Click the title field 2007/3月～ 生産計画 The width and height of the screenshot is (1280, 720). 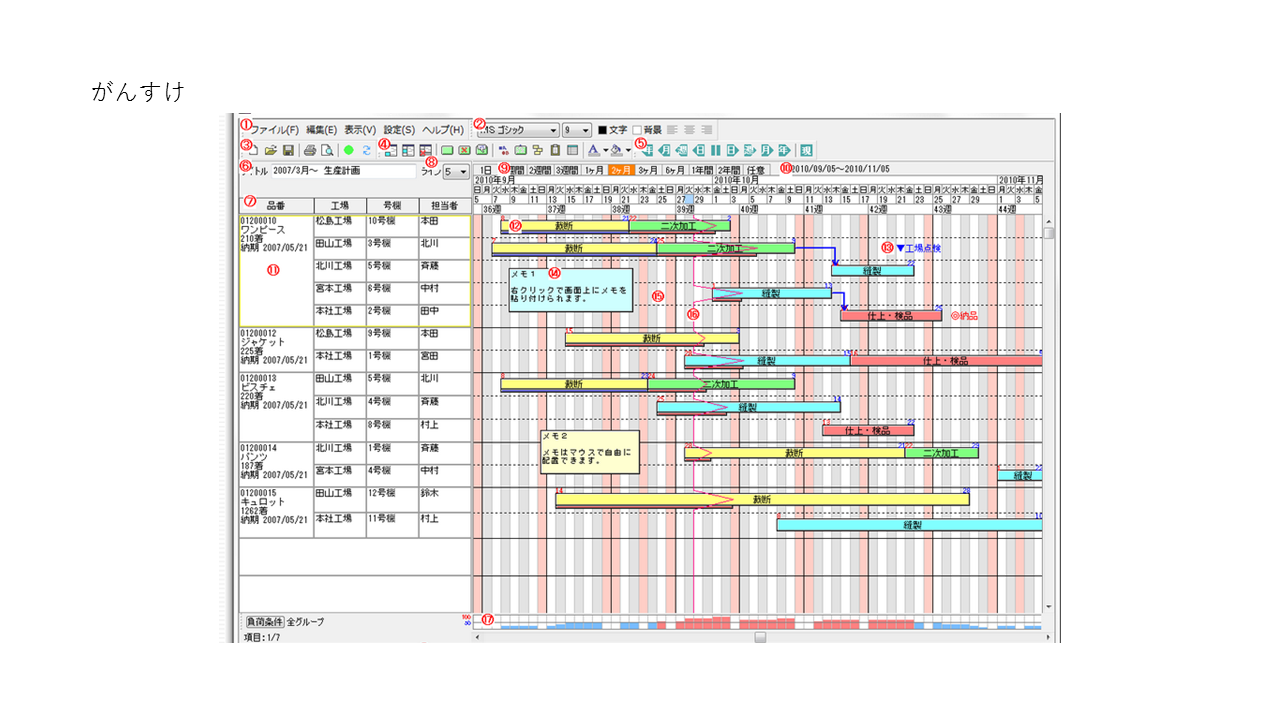(344, 171)
